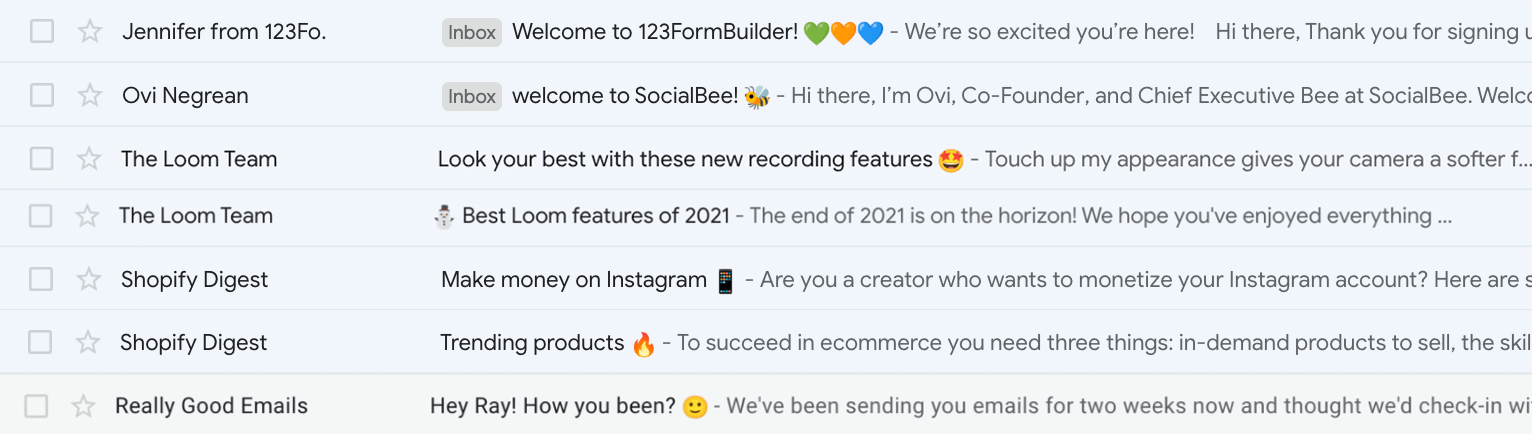Star the Jennifer from 123Fo. email
This screenshot has height=434, width=1532.
click(90, 32)
